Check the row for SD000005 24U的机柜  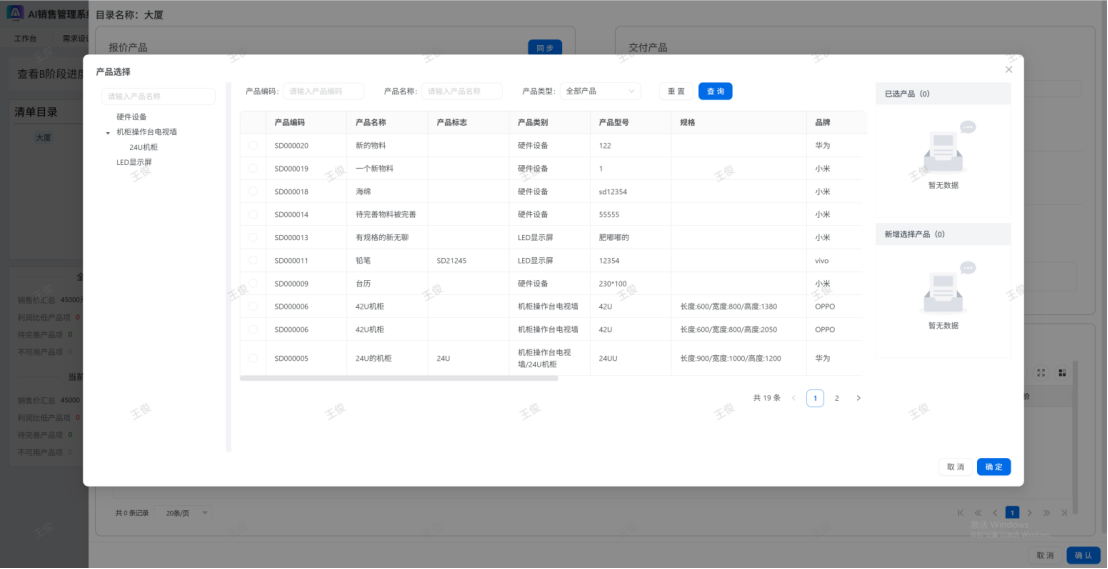click(x=253, y=358)
